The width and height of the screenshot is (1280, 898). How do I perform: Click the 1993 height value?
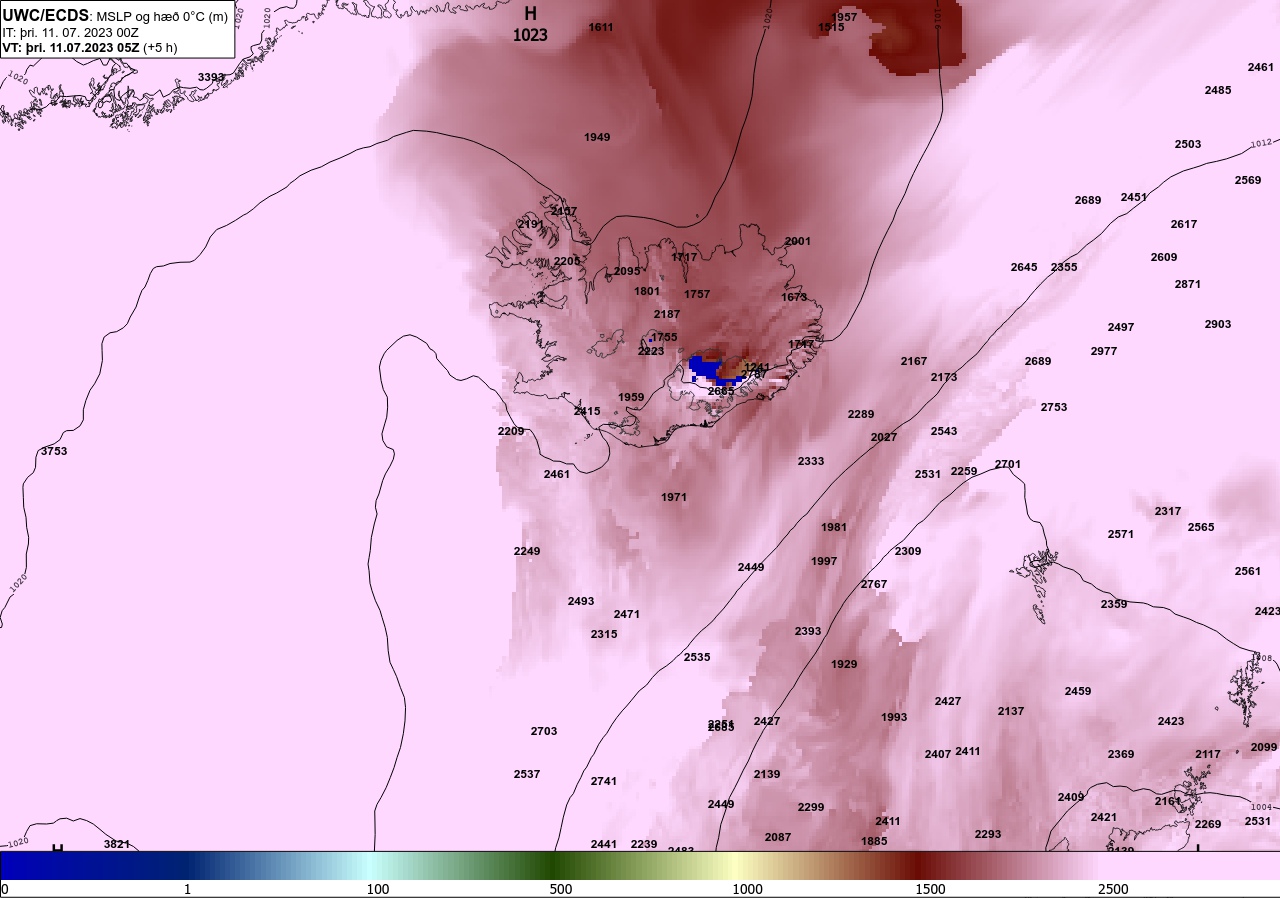(894, 717)
